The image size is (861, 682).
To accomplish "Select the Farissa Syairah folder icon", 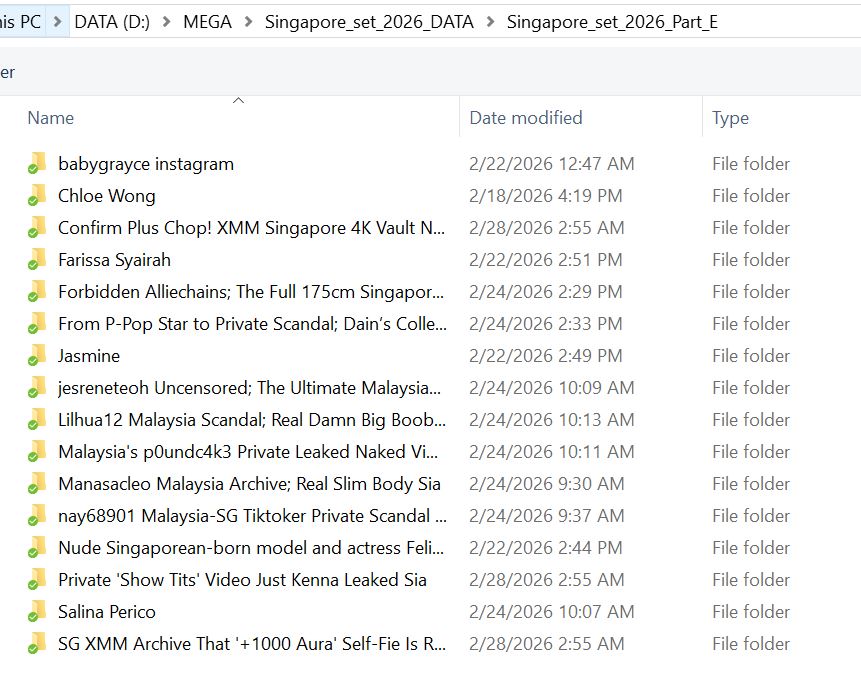I will coord(37,260).
